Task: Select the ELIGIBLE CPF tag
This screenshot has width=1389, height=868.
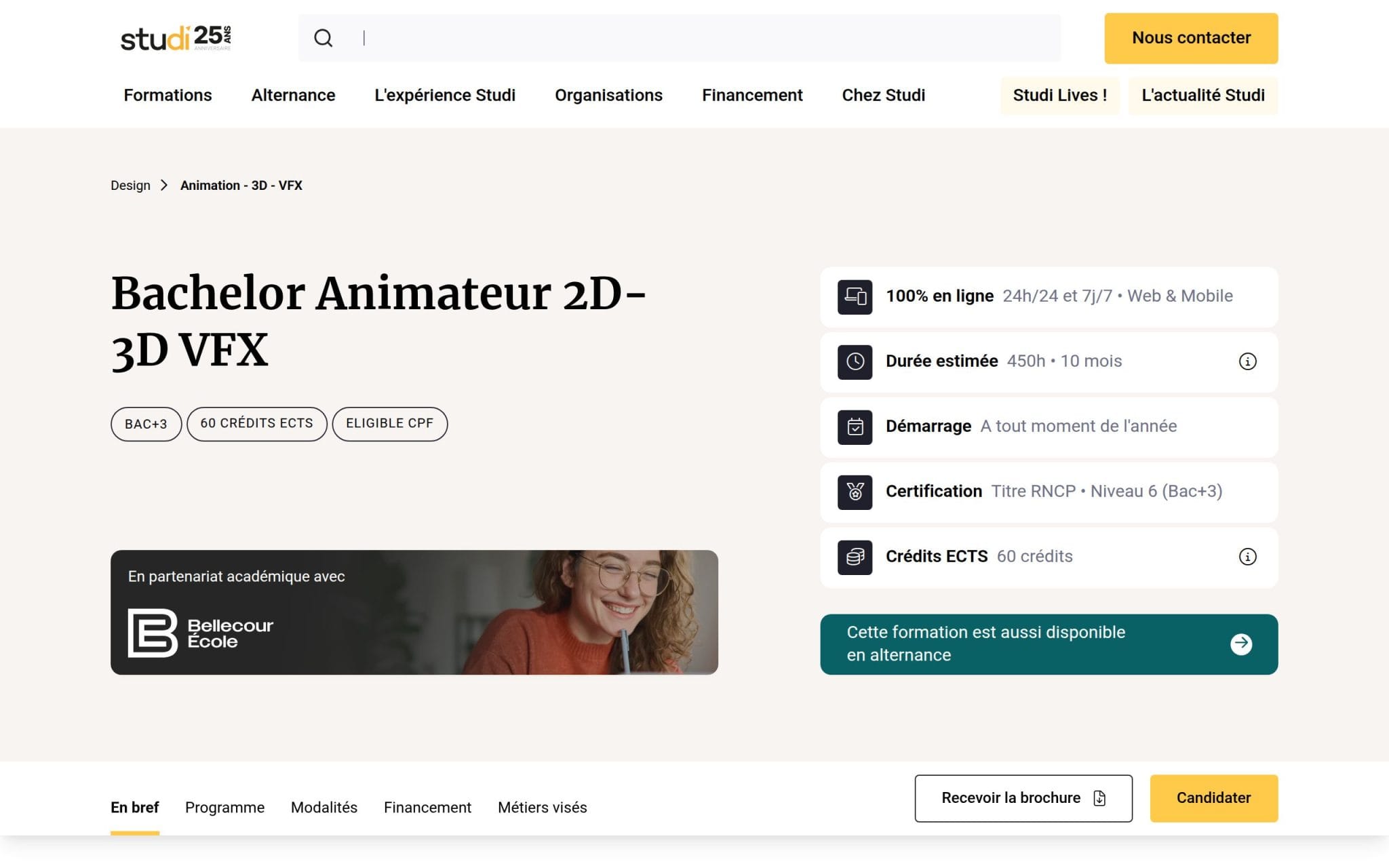Action: click(x=389, y=424)
